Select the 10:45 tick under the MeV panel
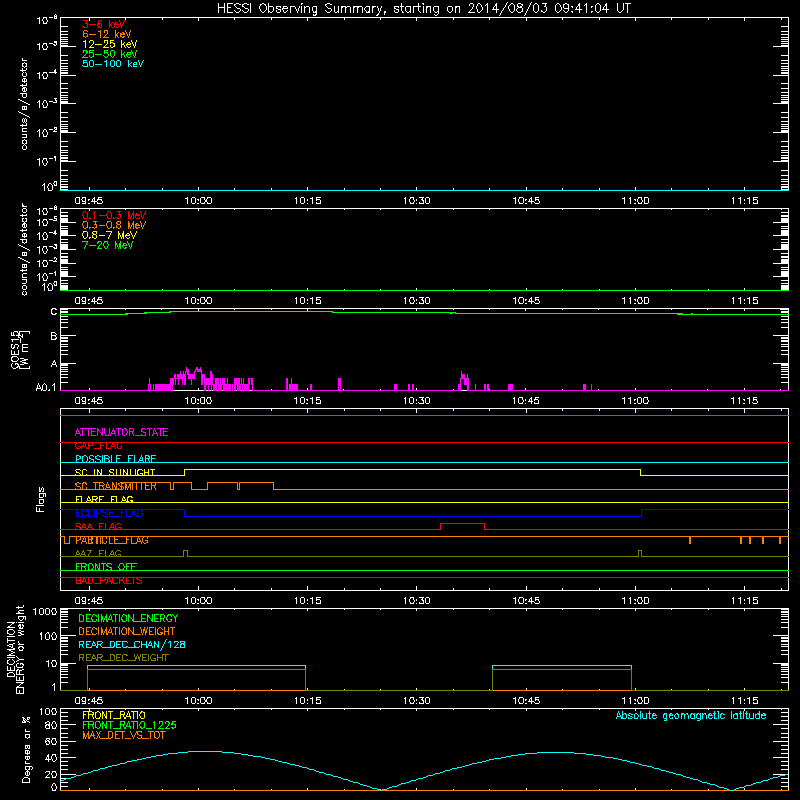The image size is (800, 800). point(526,301)
